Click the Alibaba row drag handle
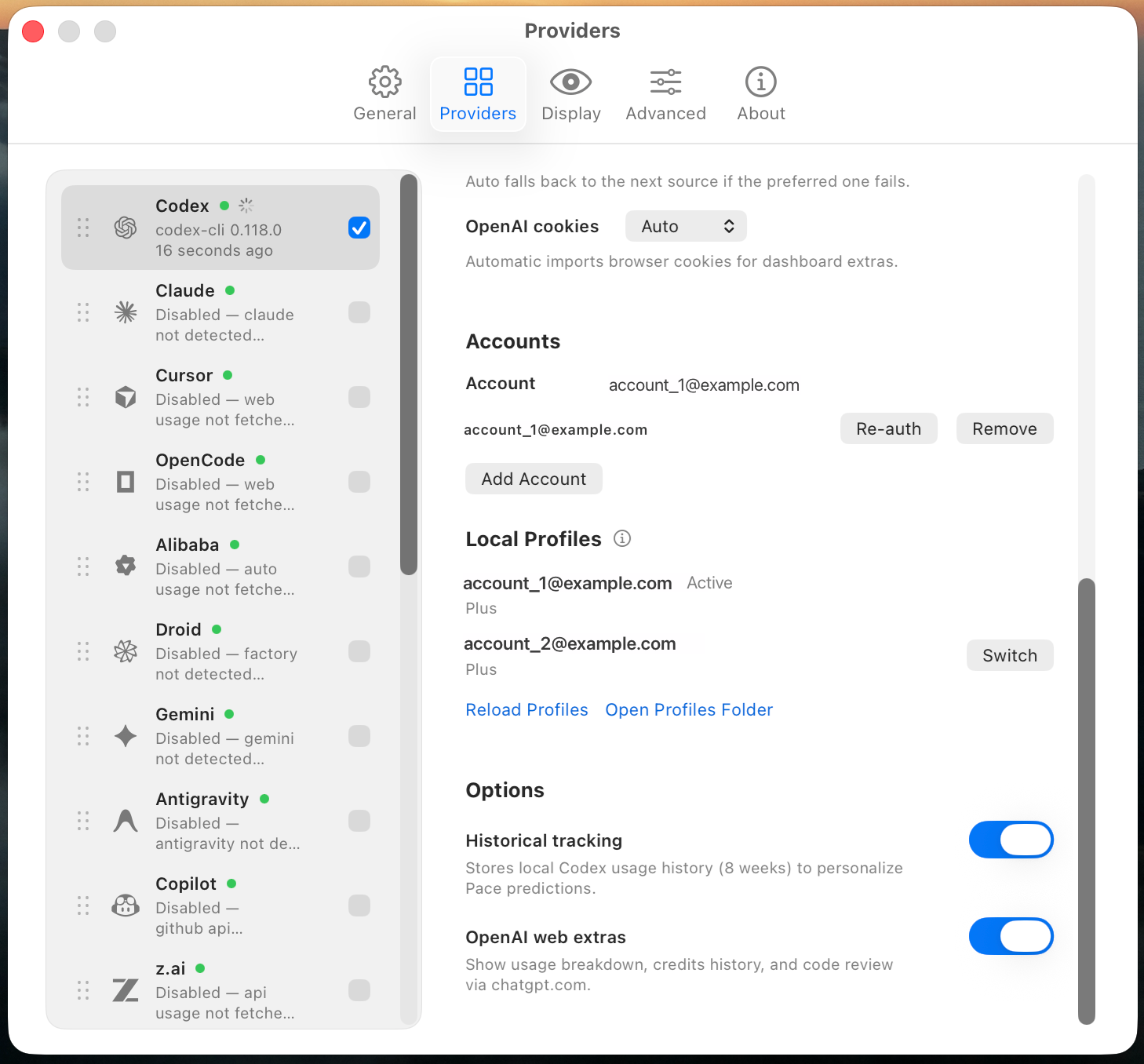 tap(83, 567)
